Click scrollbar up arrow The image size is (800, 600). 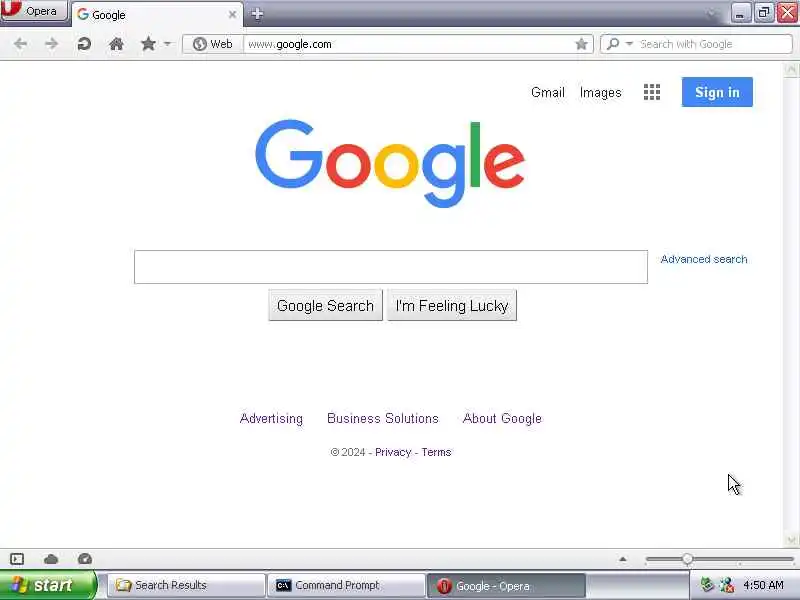[x=791, y=69]
